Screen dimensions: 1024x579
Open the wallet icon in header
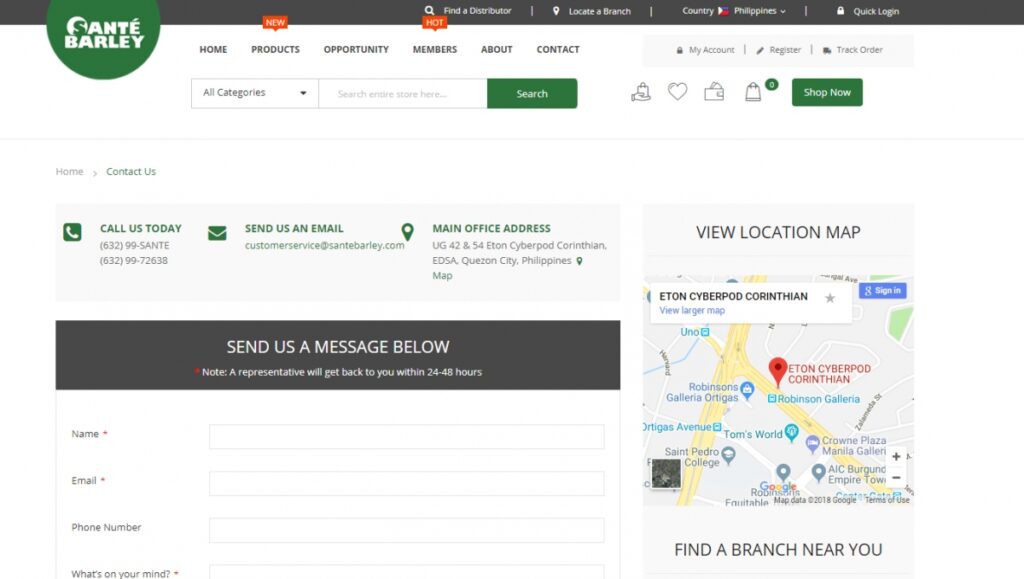click(x=714, y=92)
